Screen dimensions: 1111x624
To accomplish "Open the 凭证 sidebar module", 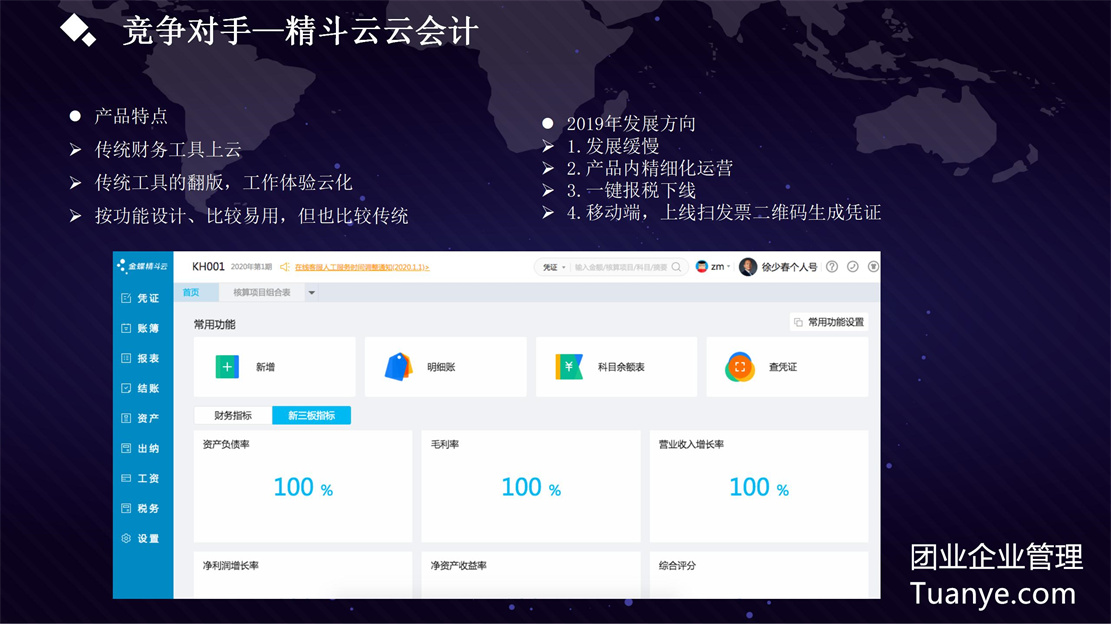I will pos(140,298).
